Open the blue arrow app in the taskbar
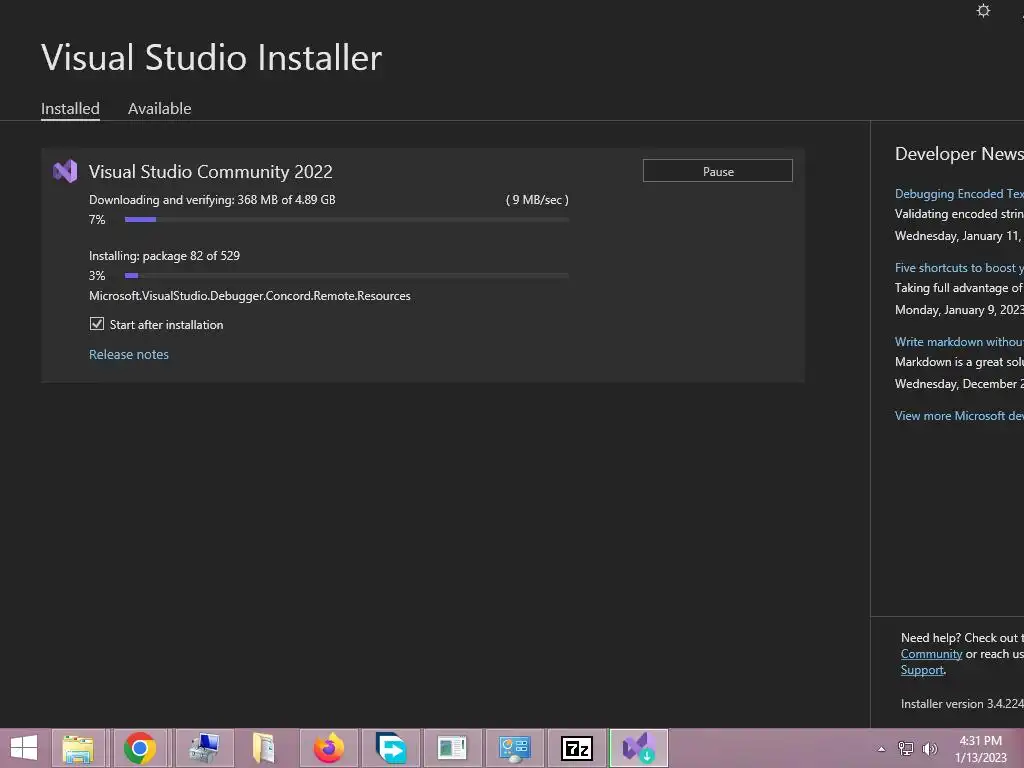This screenshot has width=1024, height=768. point(391,748)
